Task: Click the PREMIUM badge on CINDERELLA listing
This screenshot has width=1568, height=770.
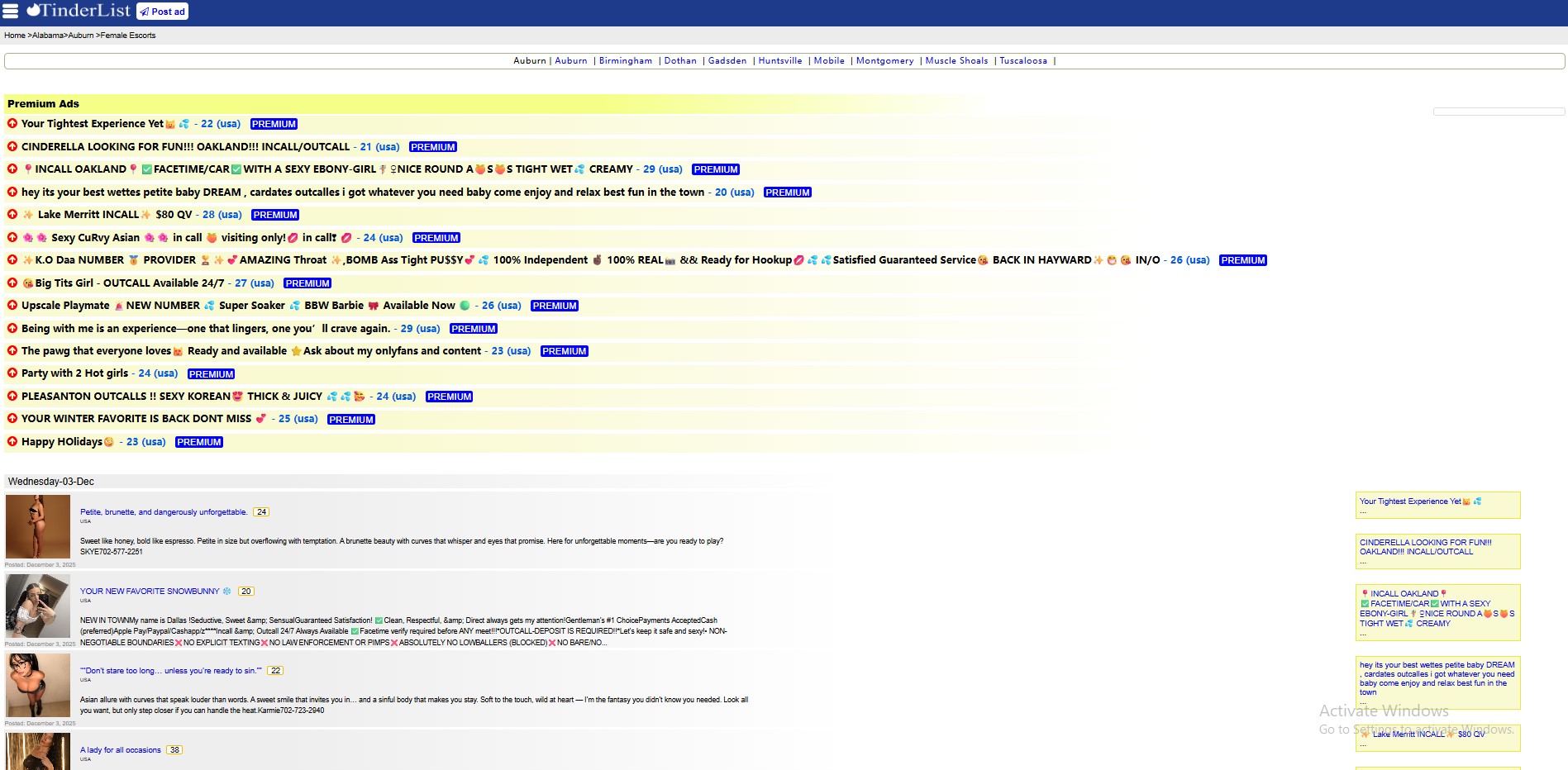Action: pos(432,147)
